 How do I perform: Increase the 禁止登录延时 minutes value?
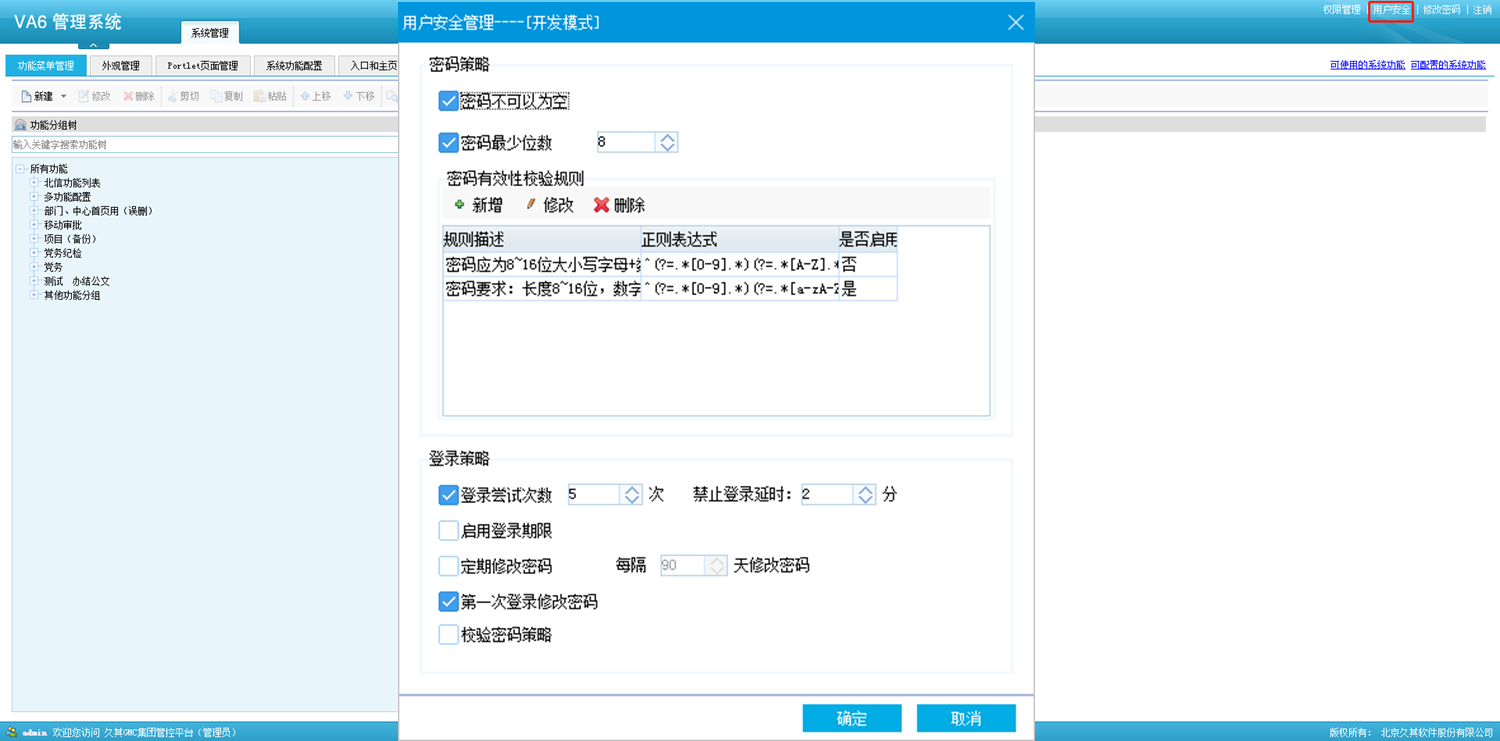(865, 489)
